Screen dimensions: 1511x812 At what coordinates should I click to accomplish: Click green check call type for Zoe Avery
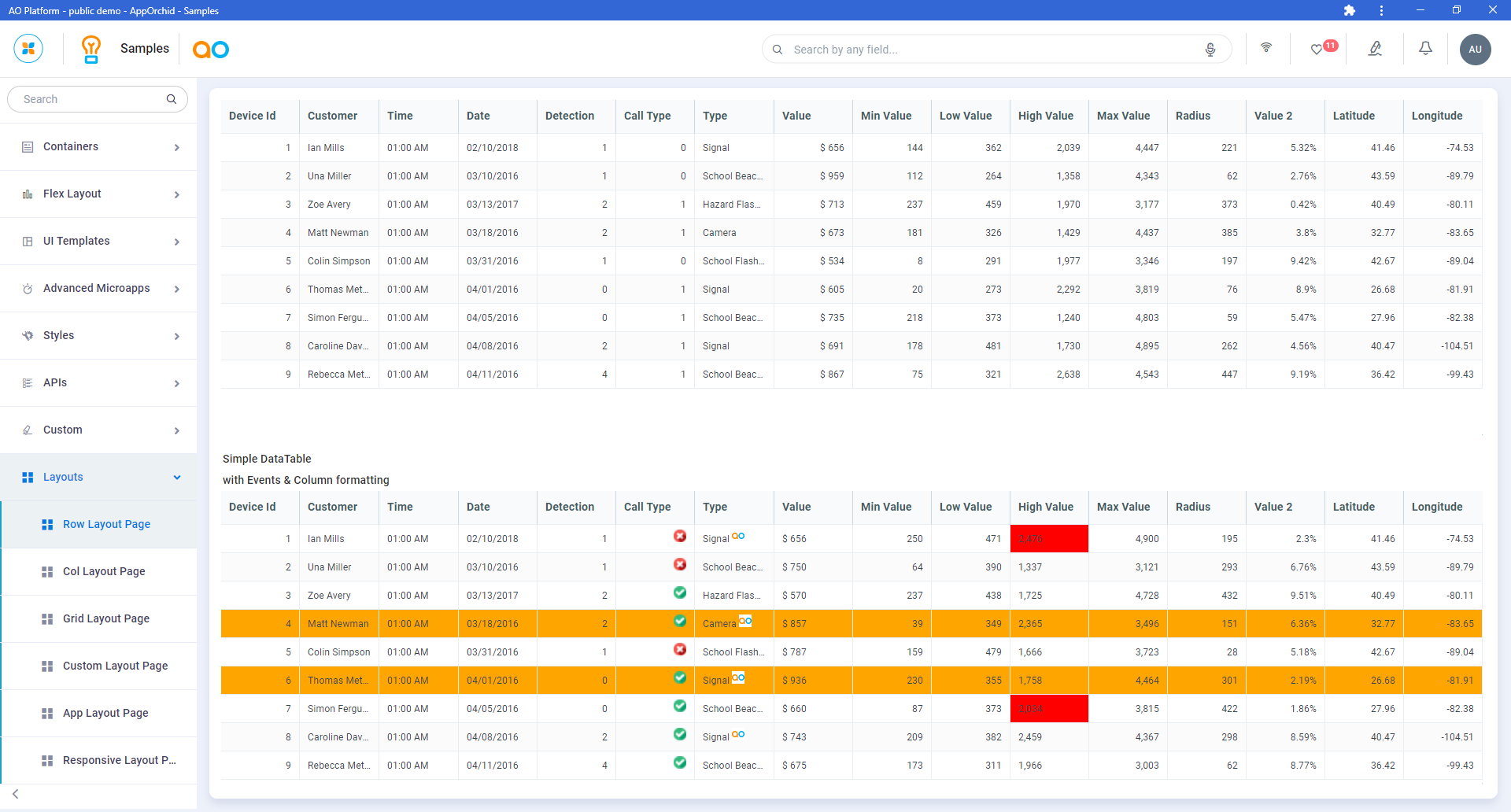pyautogui.click(x=680, y=593)
